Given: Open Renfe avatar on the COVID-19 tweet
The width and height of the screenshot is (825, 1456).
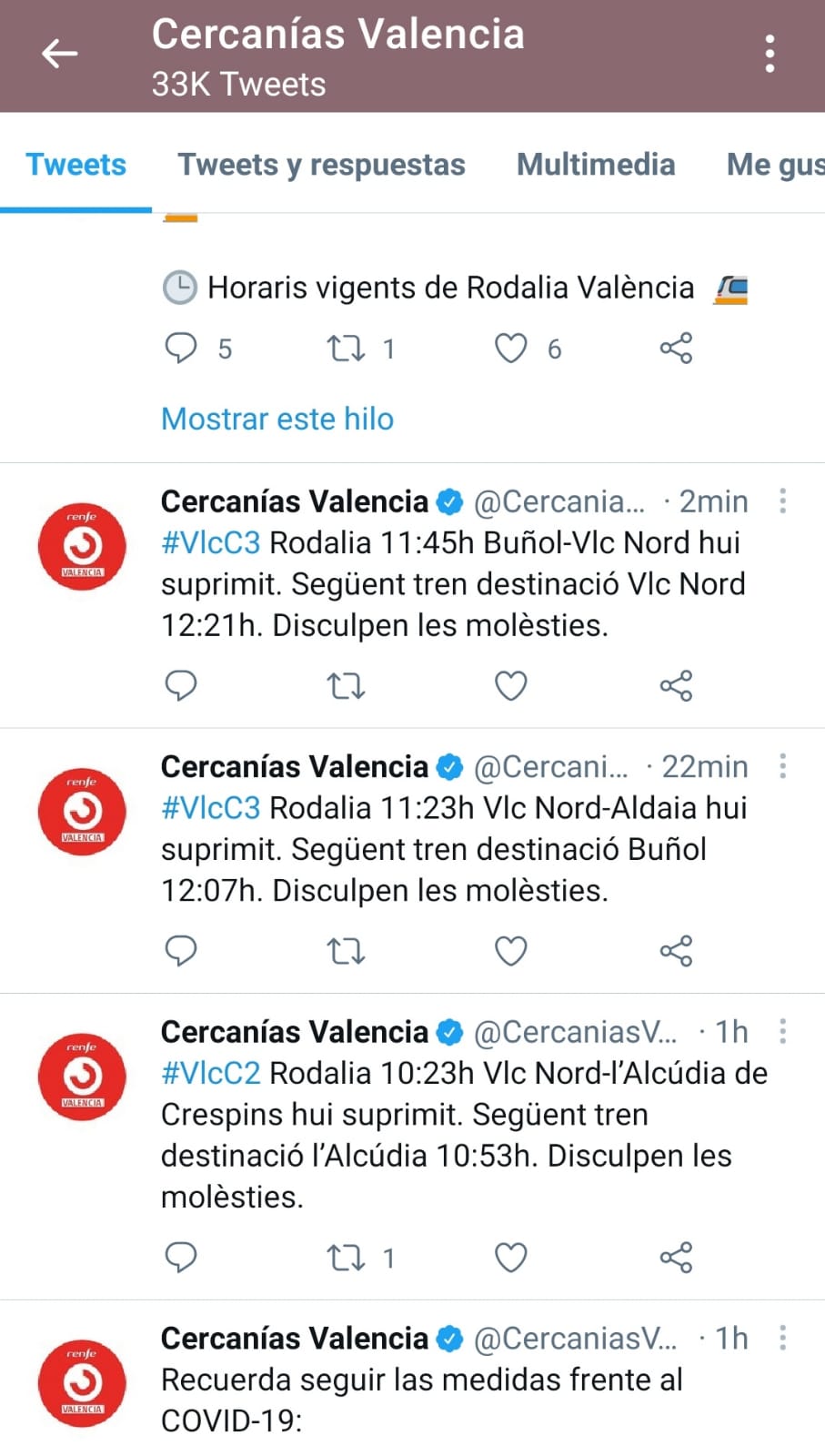Looking at the screenshot, I should click(x=82, y=1382).
